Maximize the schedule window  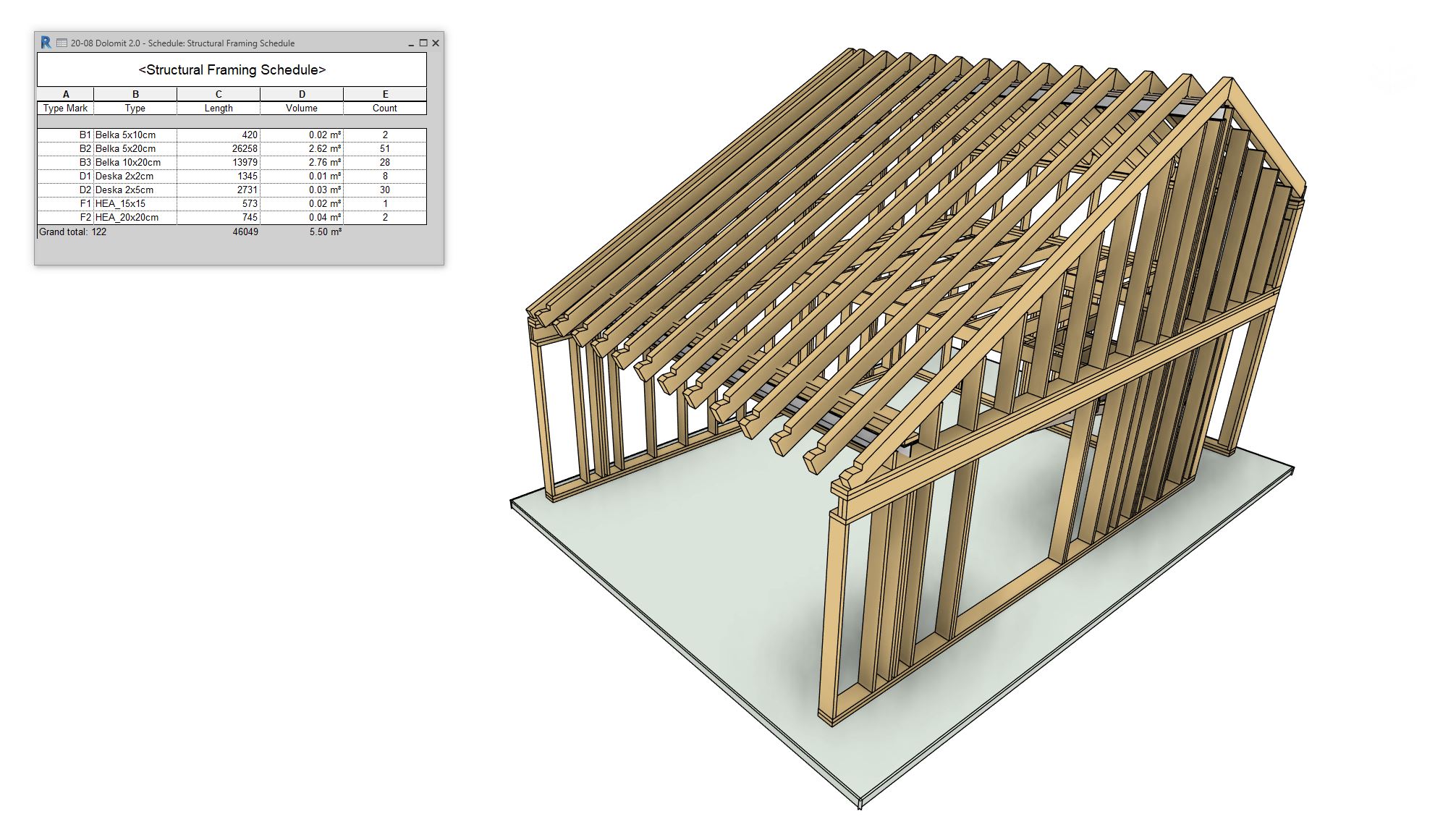423,43
